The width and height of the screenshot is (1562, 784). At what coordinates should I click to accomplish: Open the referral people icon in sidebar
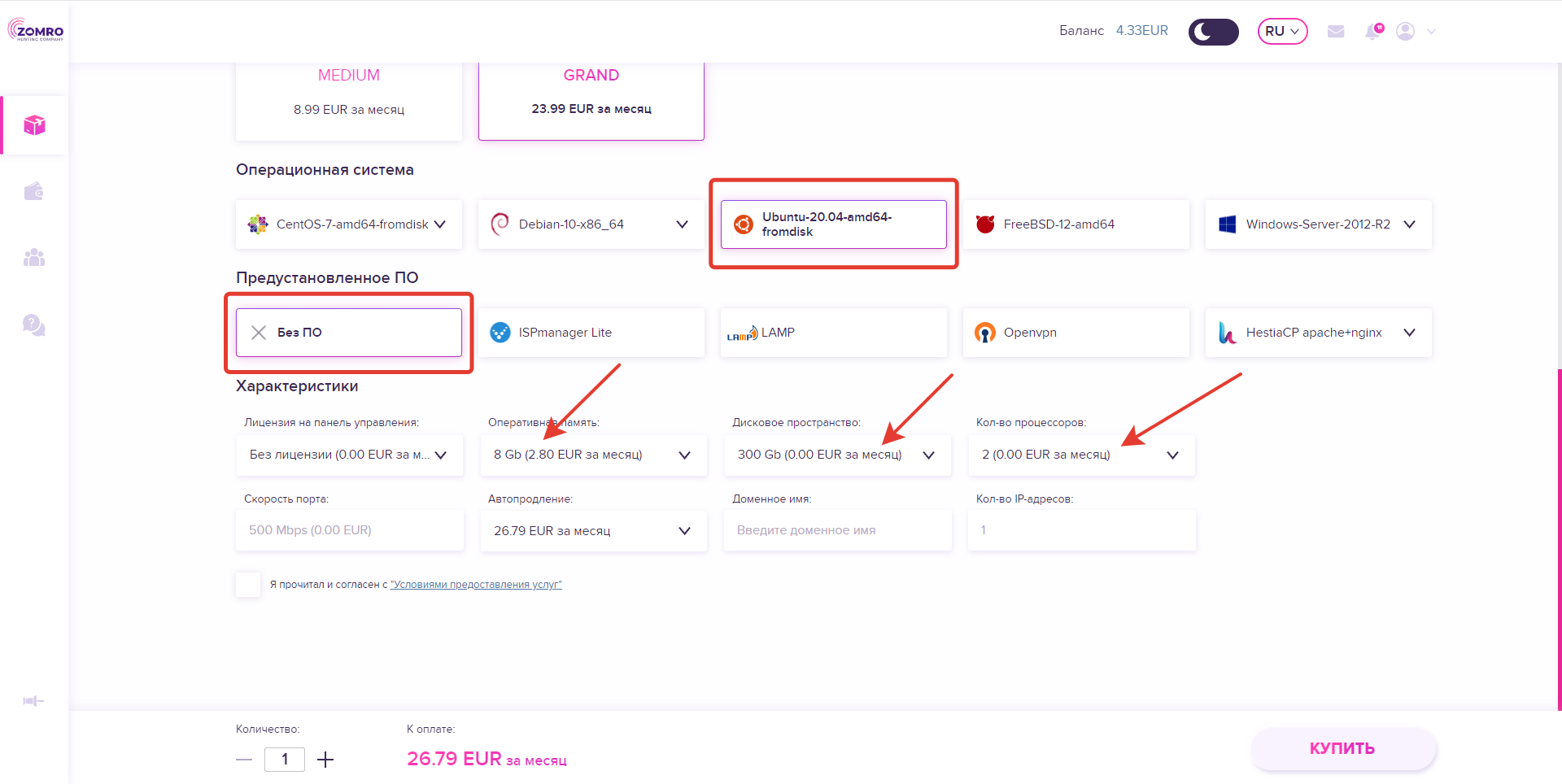click(34, 258)
